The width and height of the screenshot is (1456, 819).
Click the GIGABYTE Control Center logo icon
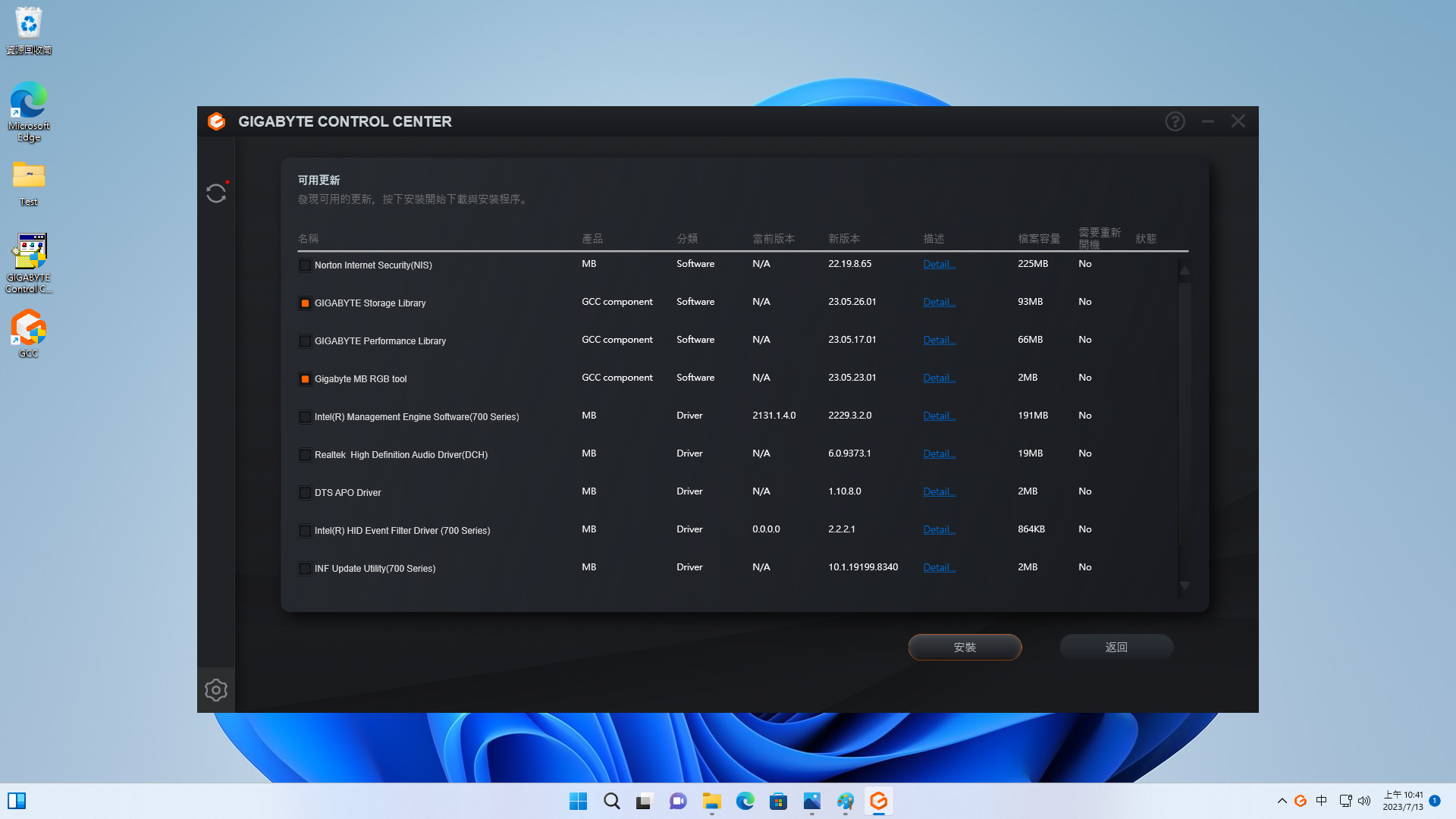217,121
